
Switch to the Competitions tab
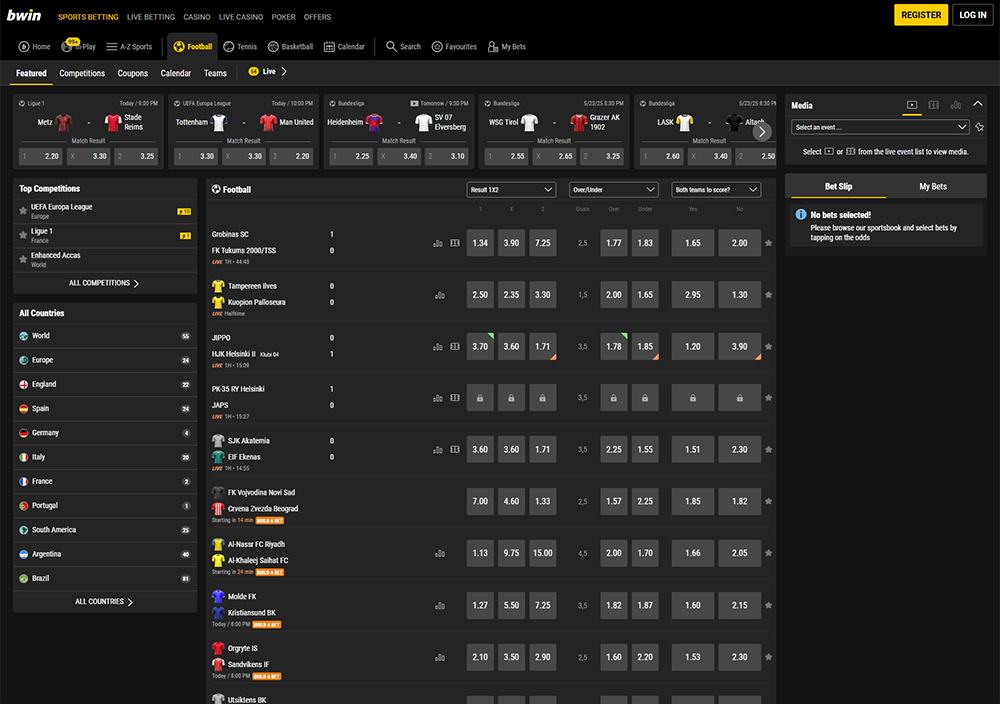coord(82,73)
